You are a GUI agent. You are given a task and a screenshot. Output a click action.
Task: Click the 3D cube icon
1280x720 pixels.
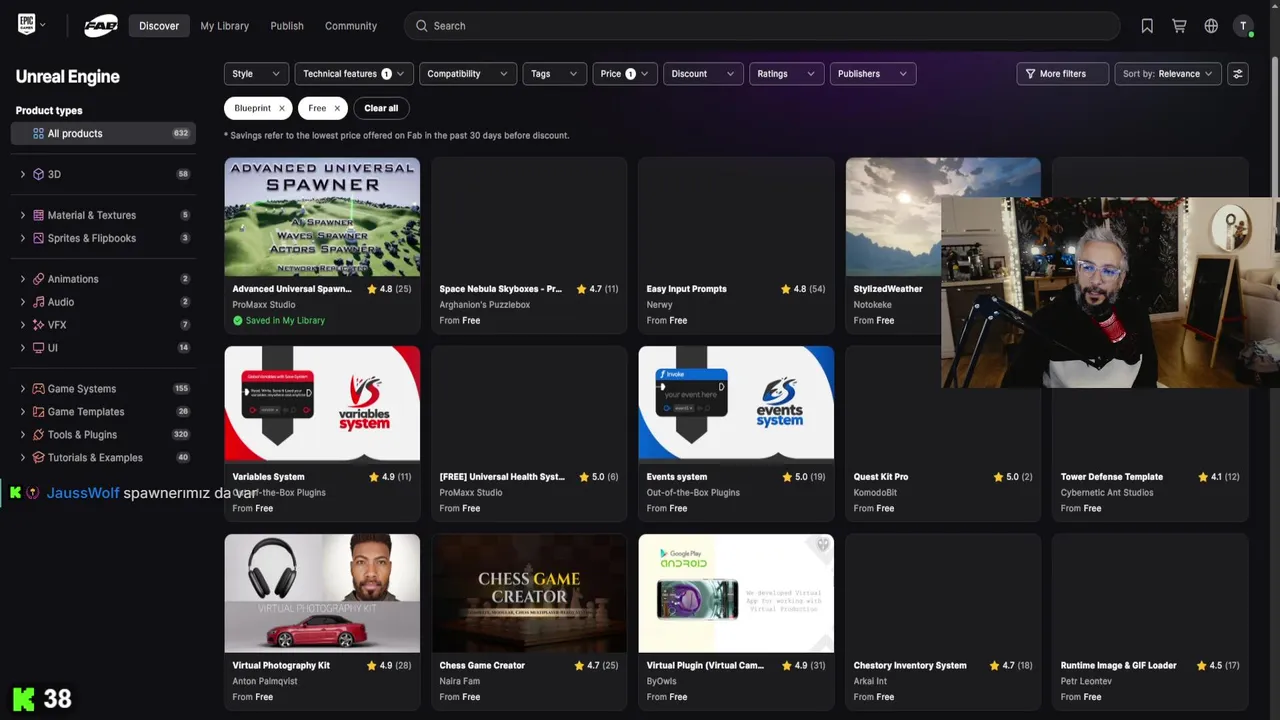click(x=38, y=174)
